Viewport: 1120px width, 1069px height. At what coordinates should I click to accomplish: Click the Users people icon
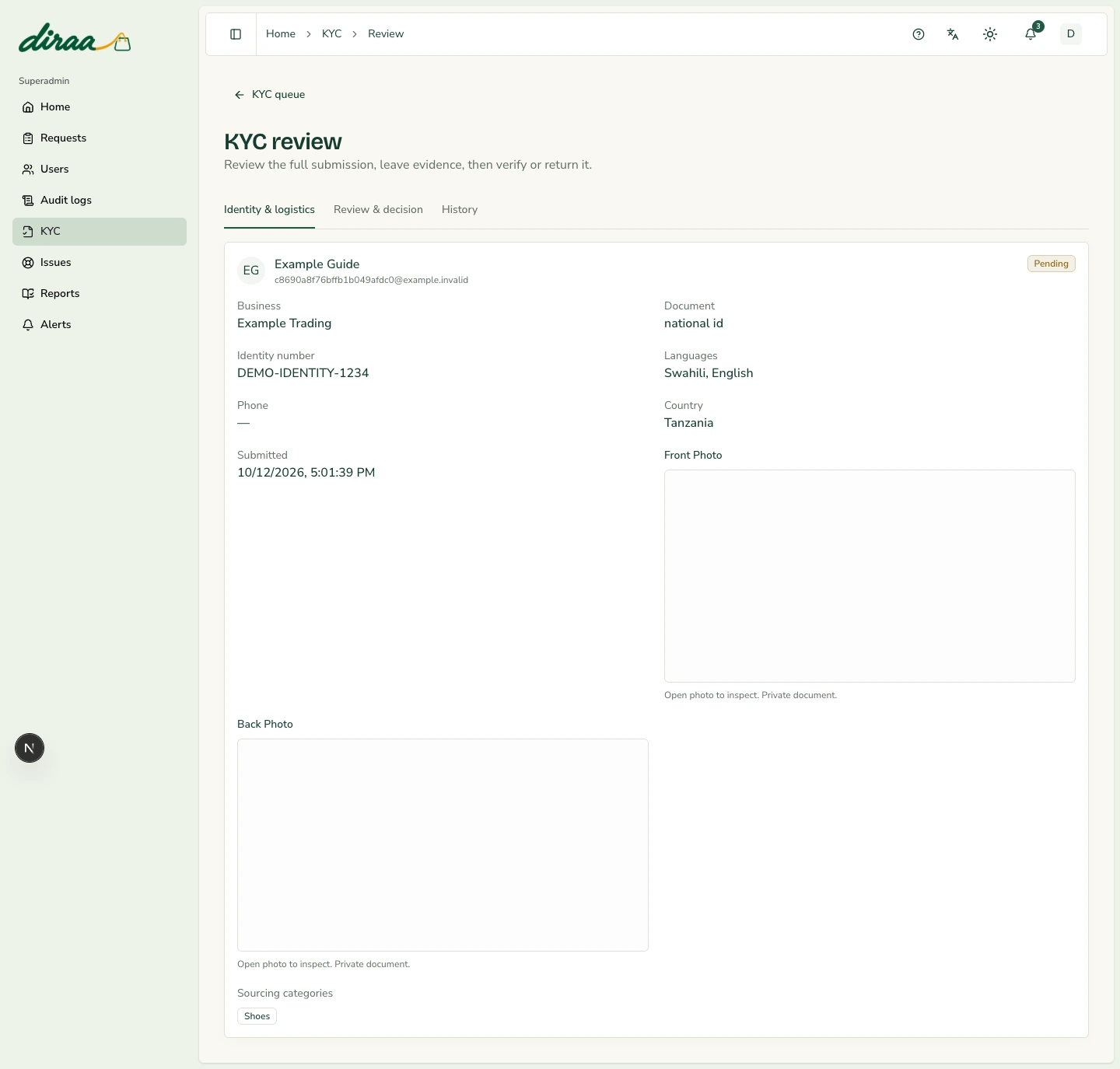click(28, 169)
